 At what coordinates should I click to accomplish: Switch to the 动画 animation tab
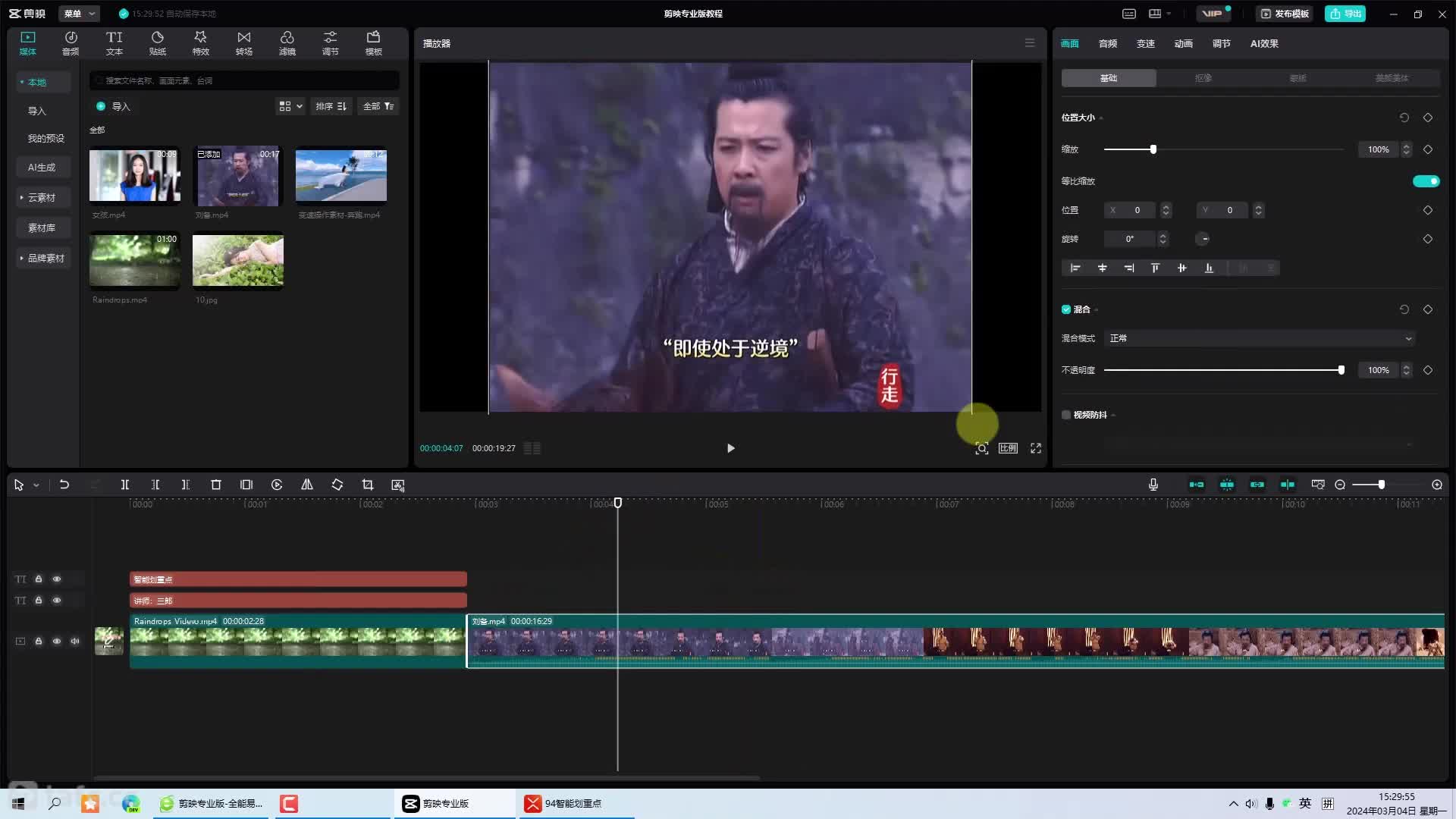pyautogui.click(x=1184, y=44)
